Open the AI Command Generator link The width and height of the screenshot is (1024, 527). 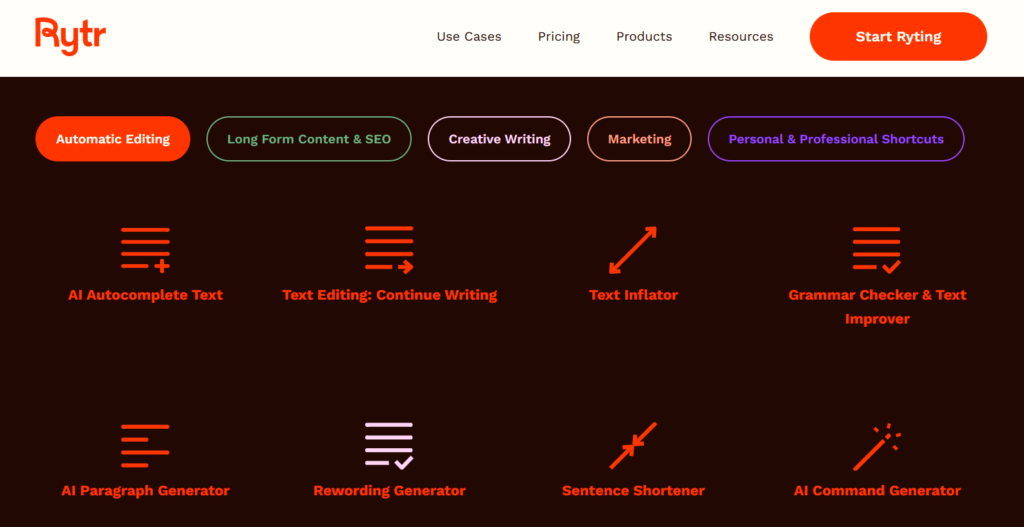[x=877, y=491]
